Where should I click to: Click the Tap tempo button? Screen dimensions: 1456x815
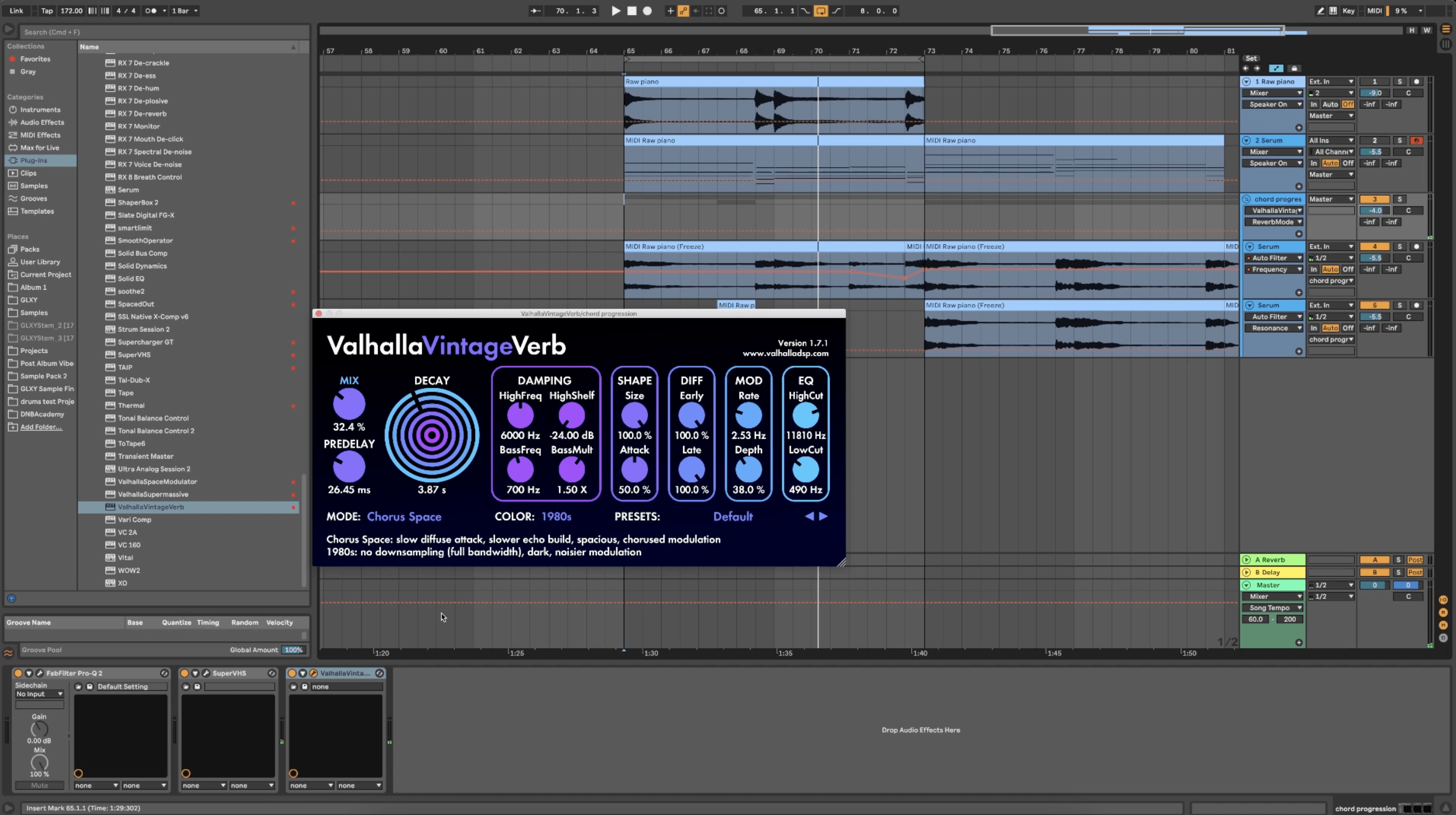tap(47, 11)
